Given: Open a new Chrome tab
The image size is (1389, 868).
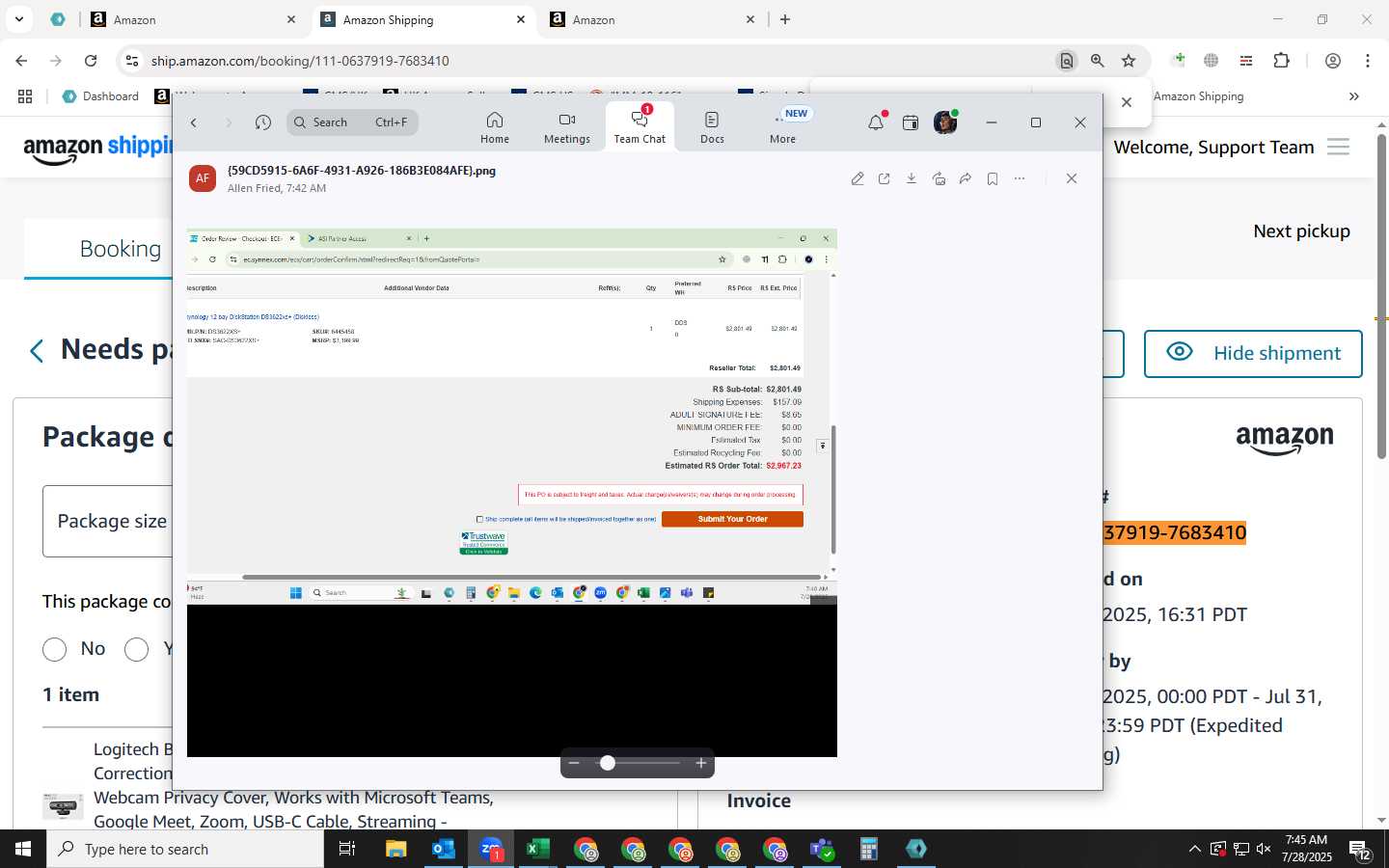Looking at the screenshot, I should click(785, 19).
